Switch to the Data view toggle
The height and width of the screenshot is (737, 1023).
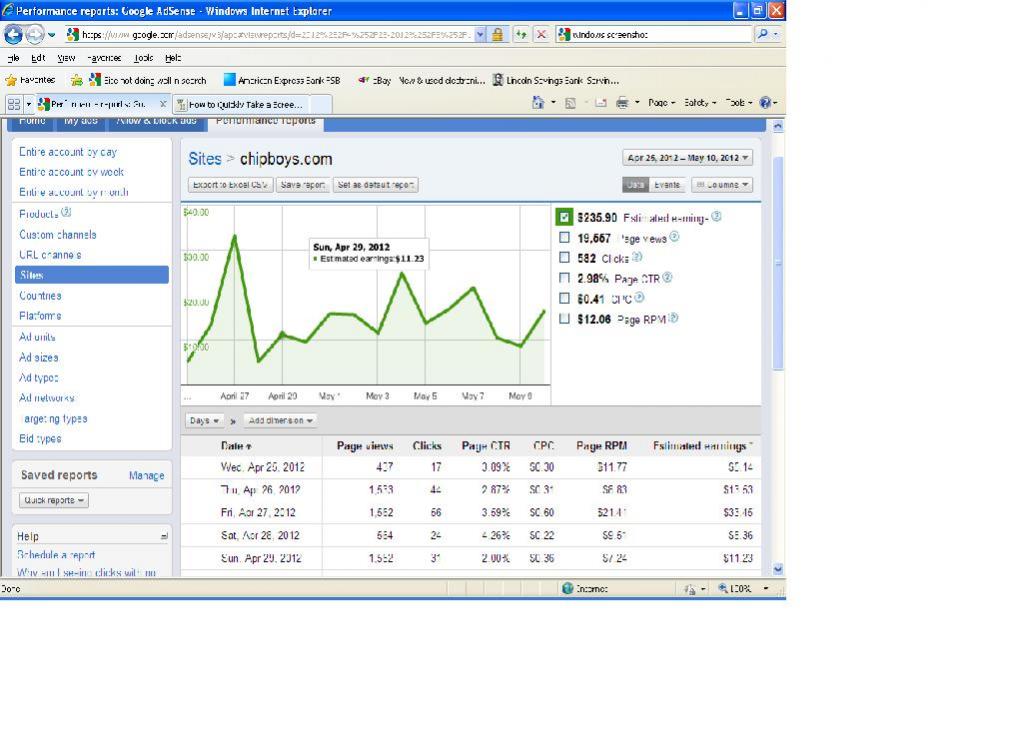coord(635,185)
